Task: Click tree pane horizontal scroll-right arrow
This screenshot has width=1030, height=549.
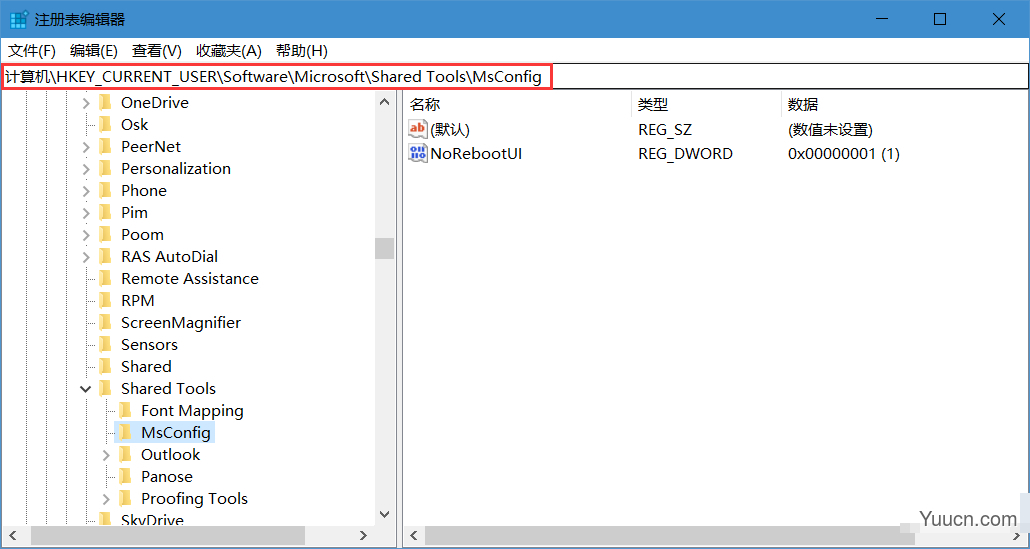Action: 363,536
